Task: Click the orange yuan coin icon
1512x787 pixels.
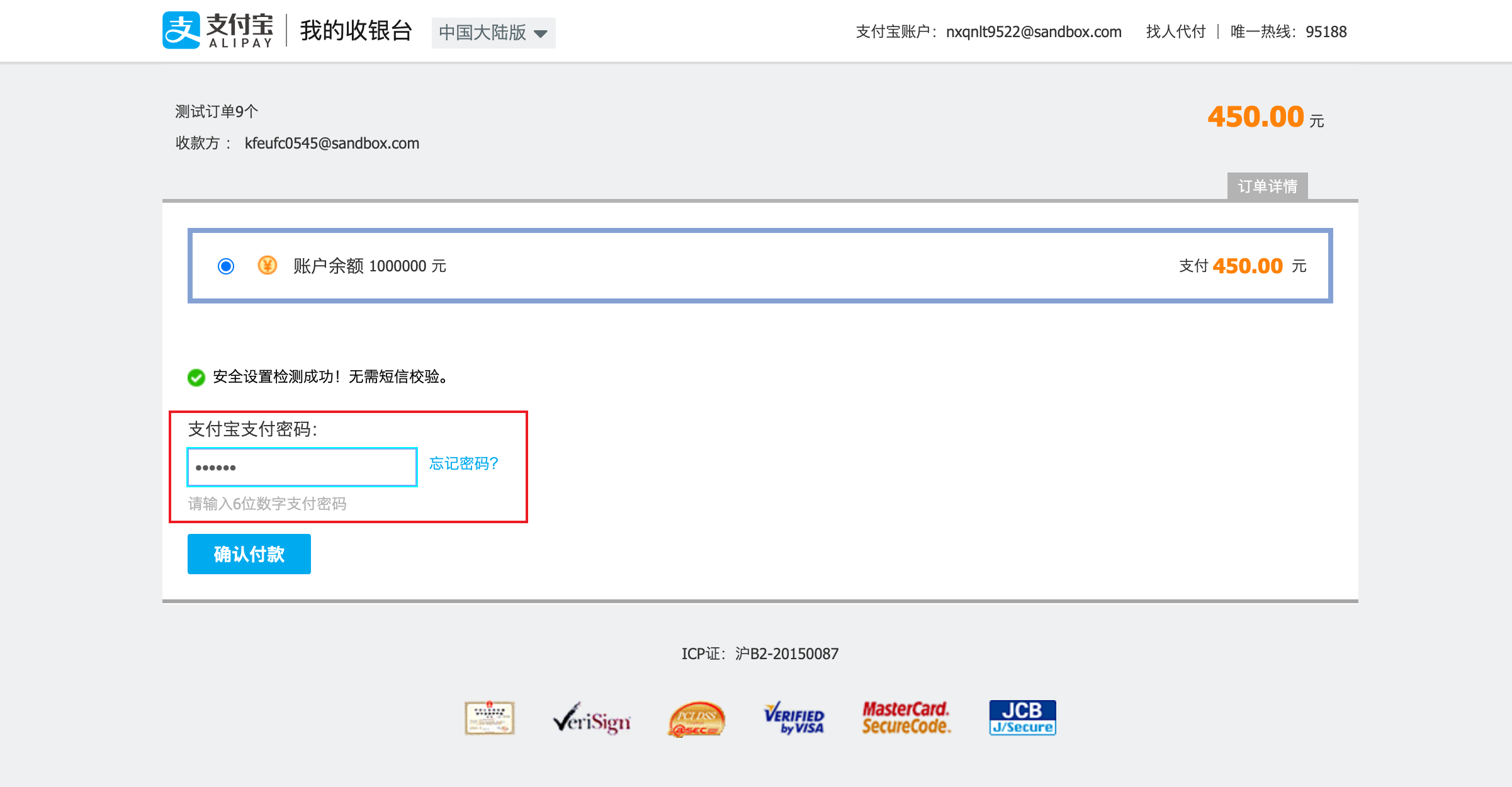Action: 268,265
